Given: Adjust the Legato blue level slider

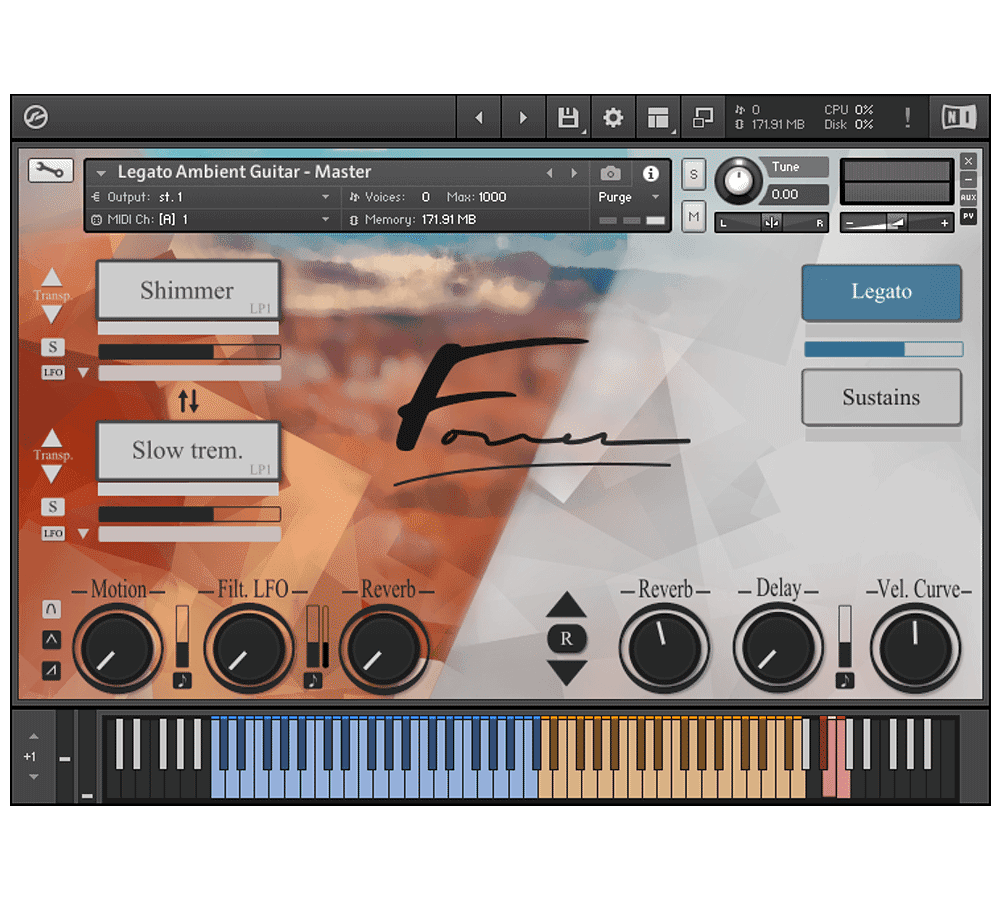Looking at the screenshot, I should tap(883, 349).
